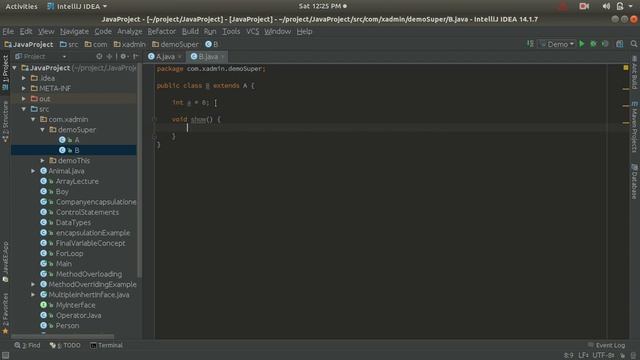Open Search Everywhere magnifier icon
The height and width of the screenshot is (360, 640).
pos(633,44)
